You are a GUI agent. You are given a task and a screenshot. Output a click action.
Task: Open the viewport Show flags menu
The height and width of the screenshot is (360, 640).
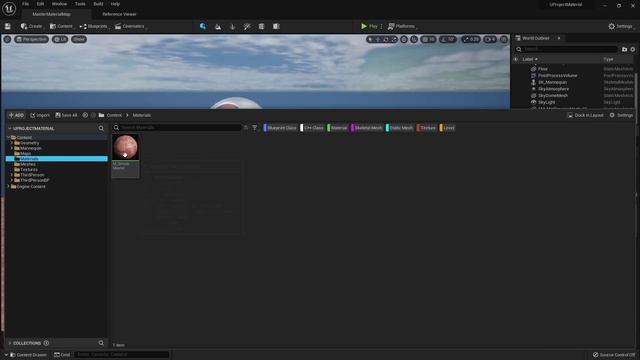pos(79,39)
